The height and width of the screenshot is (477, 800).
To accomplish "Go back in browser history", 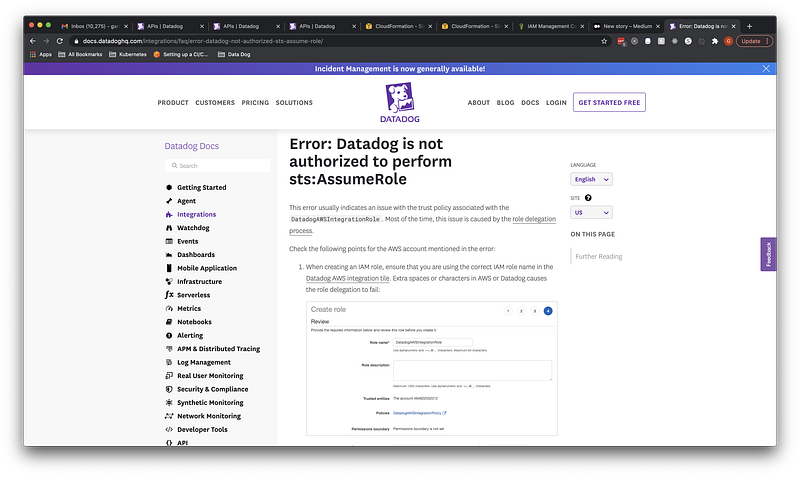I will point(33,41).
